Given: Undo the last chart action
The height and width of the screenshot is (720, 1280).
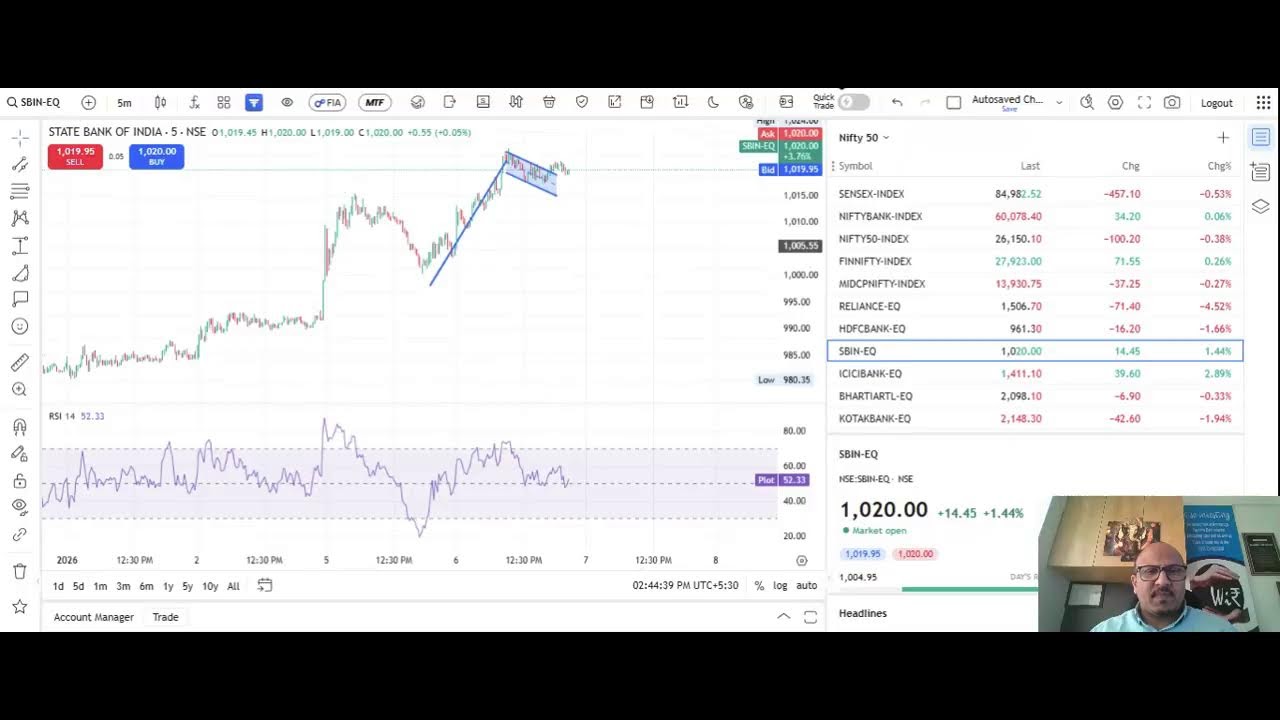Looking at the screenshot, I should [x=897, y=102].
